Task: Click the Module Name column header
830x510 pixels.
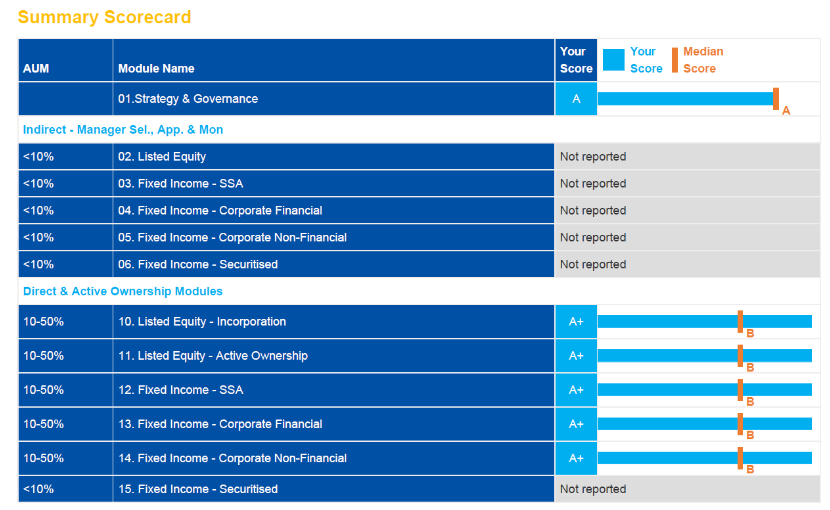Action: click(156, 68)
